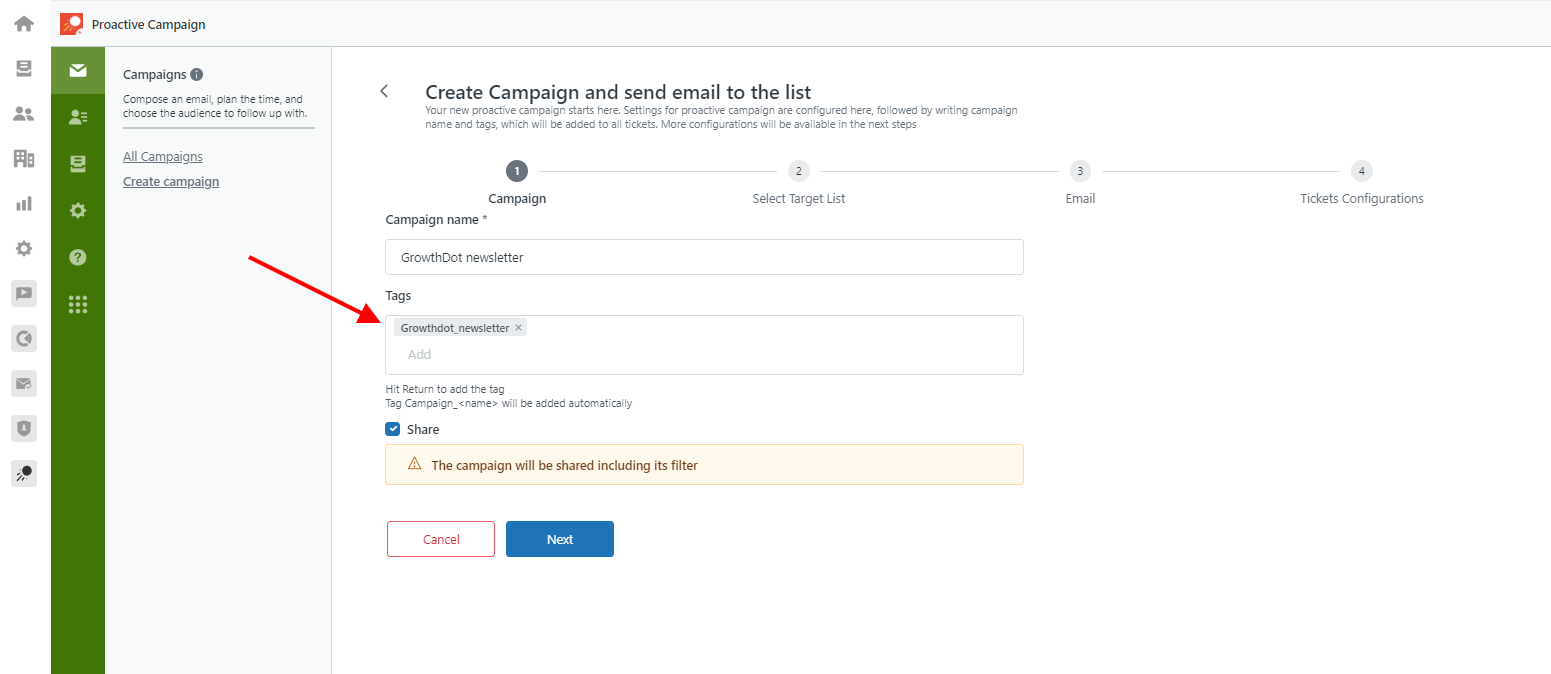Viewport: 1551px width, 674px height.
Task: Click the Campaign name input field
Action: [704, 257]
